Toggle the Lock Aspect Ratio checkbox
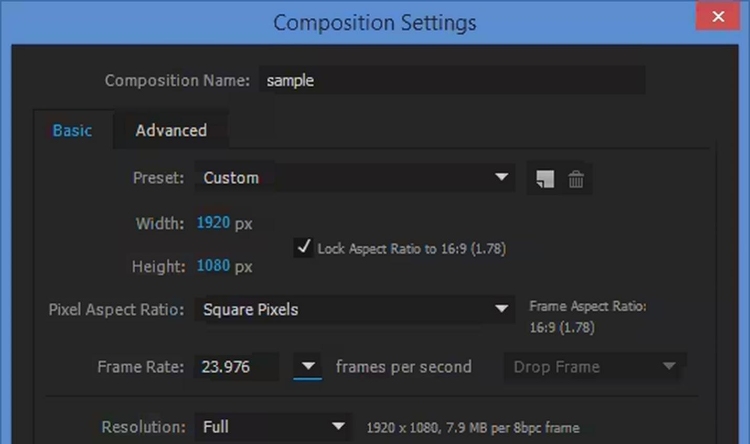 (x=304, y=247)
